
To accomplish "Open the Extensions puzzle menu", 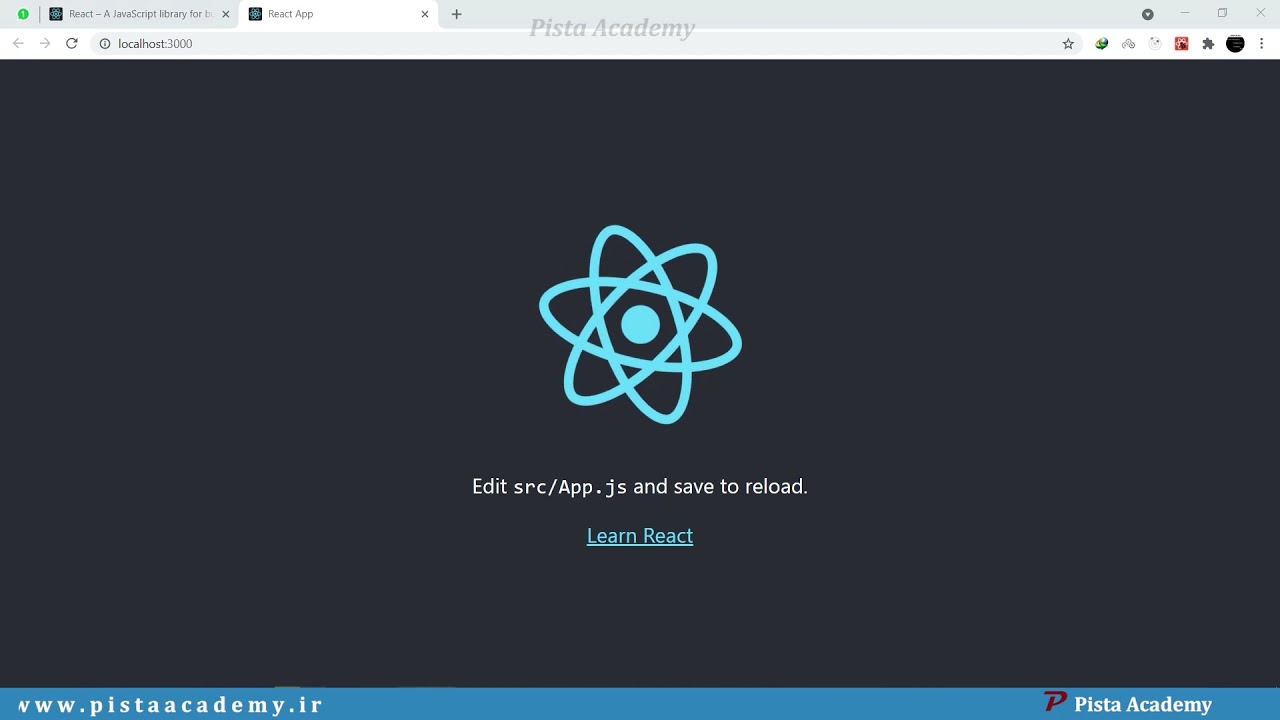I will [1208, 44].
